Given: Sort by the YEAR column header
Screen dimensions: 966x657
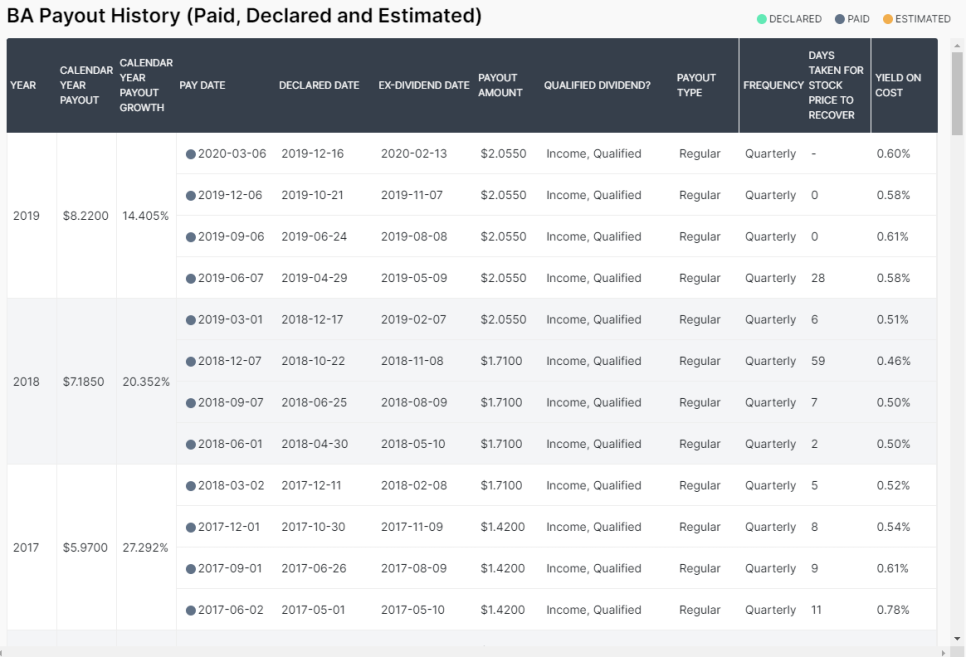Looking at the screenshot, I should tap(23, 85).
